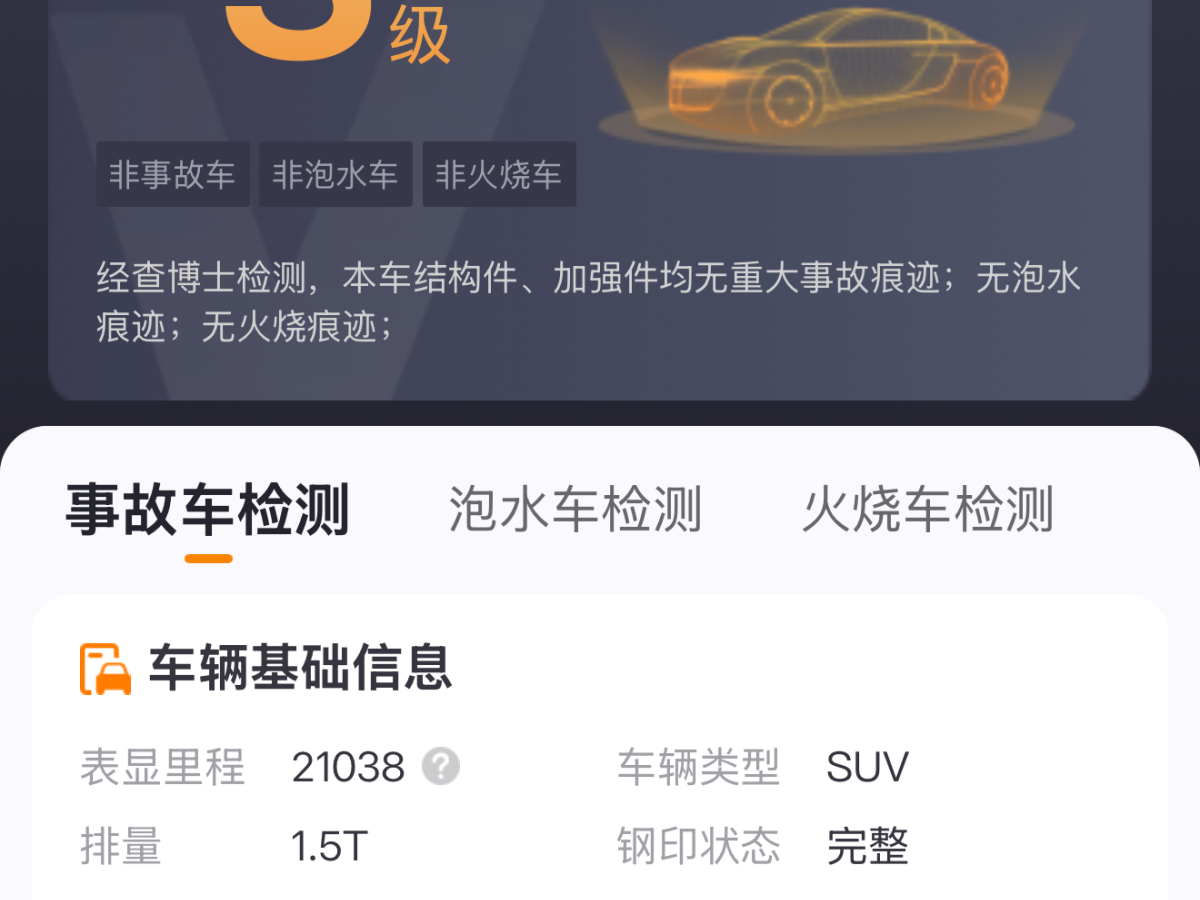Tap the 非火烧车 tag
Viewport: 1200px width, 900px height.
pyautogui.click(x=499, y=174)
